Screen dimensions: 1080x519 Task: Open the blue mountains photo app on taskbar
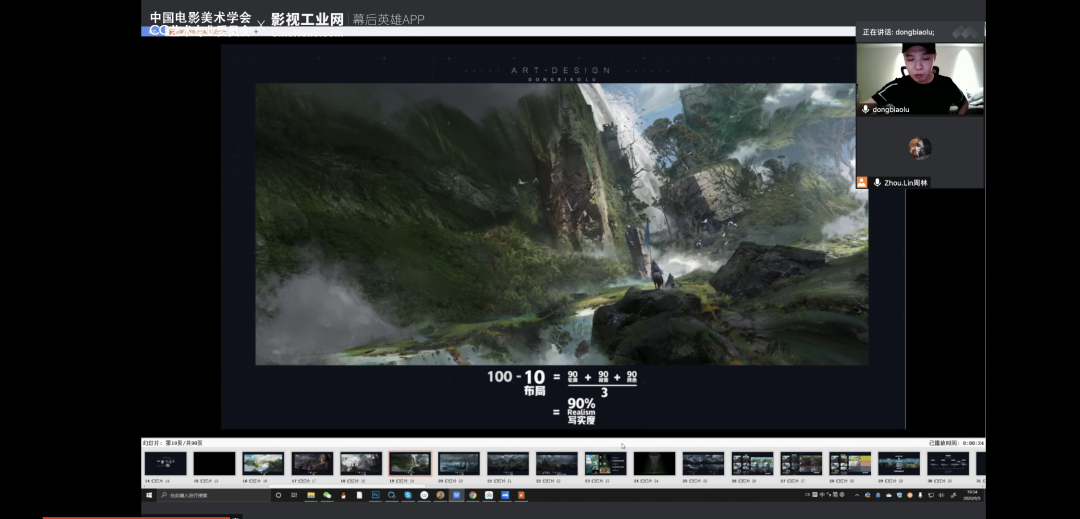pos(505,495)
